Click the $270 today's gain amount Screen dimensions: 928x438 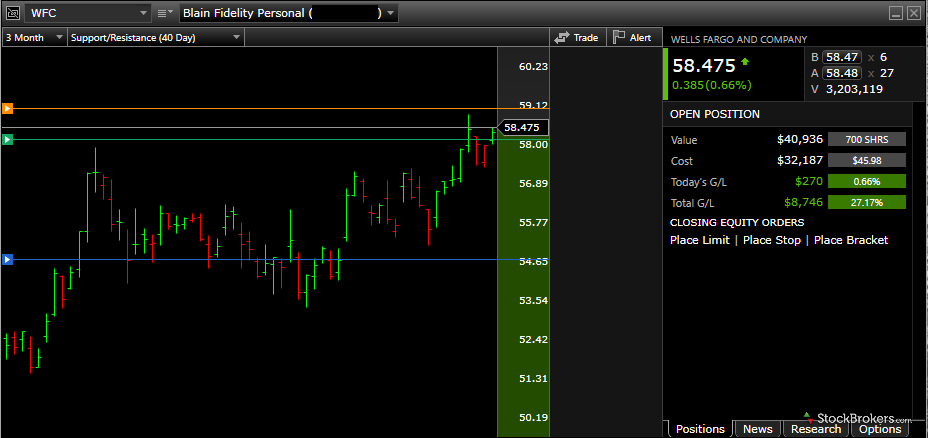[808, 182]
